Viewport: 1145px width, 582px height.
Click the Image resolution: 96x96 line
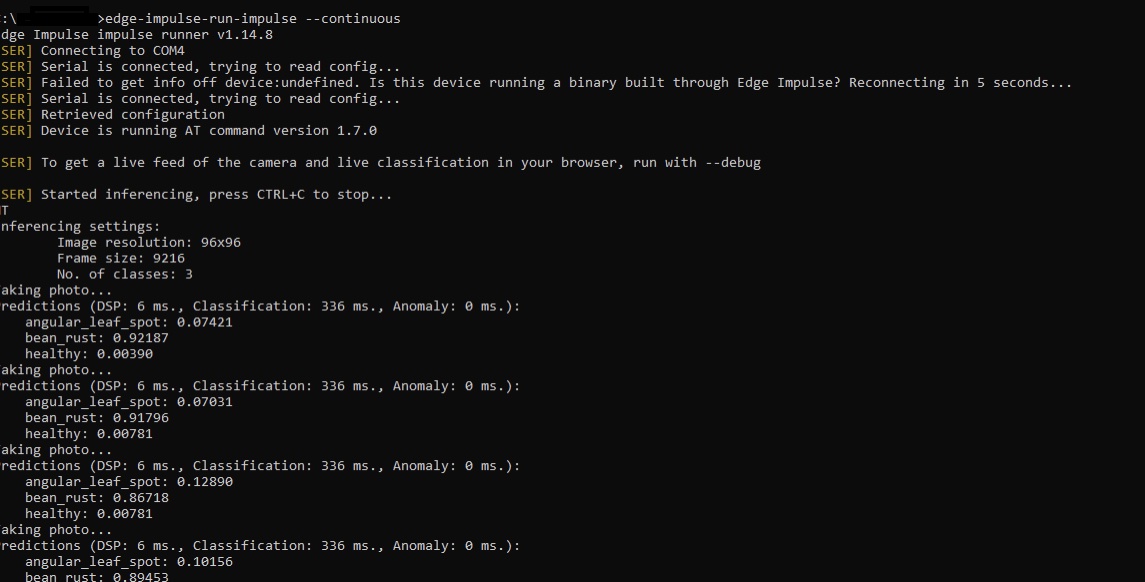tap(149, 242)
